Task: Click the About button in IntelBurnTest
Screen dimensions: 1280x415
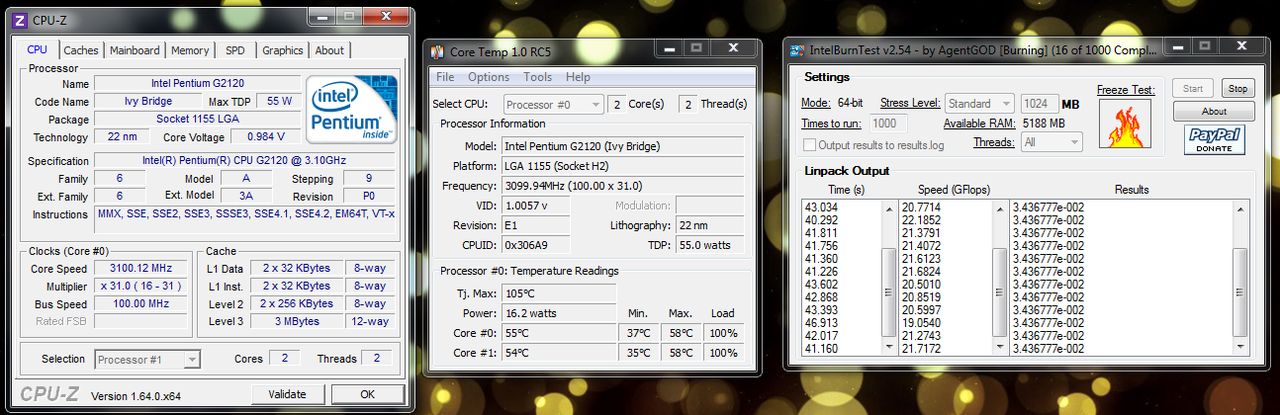Action: (1214, 111)
